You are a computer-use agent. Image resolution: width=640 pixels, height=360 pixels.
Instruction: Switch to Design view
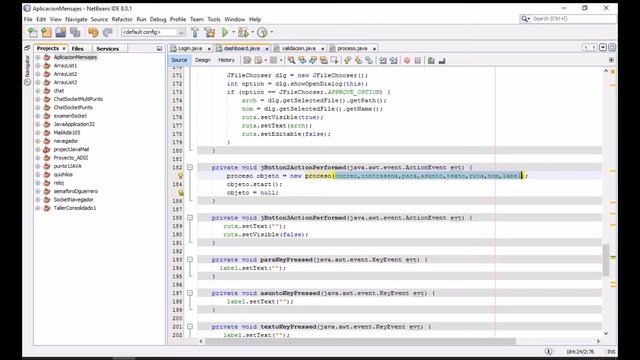(202, 60)
